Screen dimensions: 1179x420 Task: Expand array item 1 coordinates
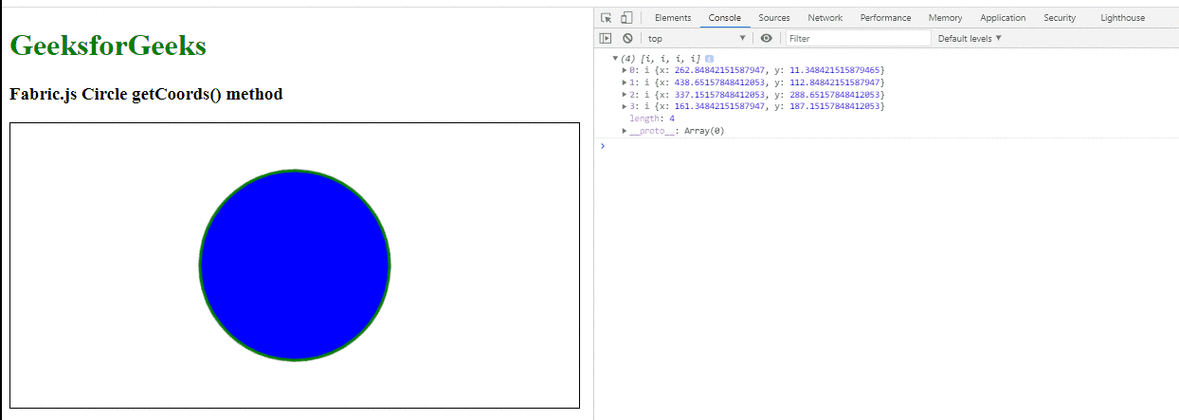(x=625, y=82)
